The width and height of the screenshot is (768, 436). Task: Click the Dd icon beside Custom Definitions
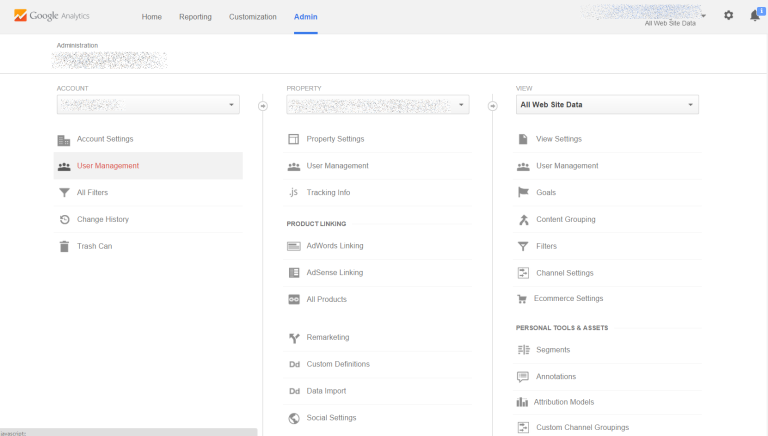[294, 364]
